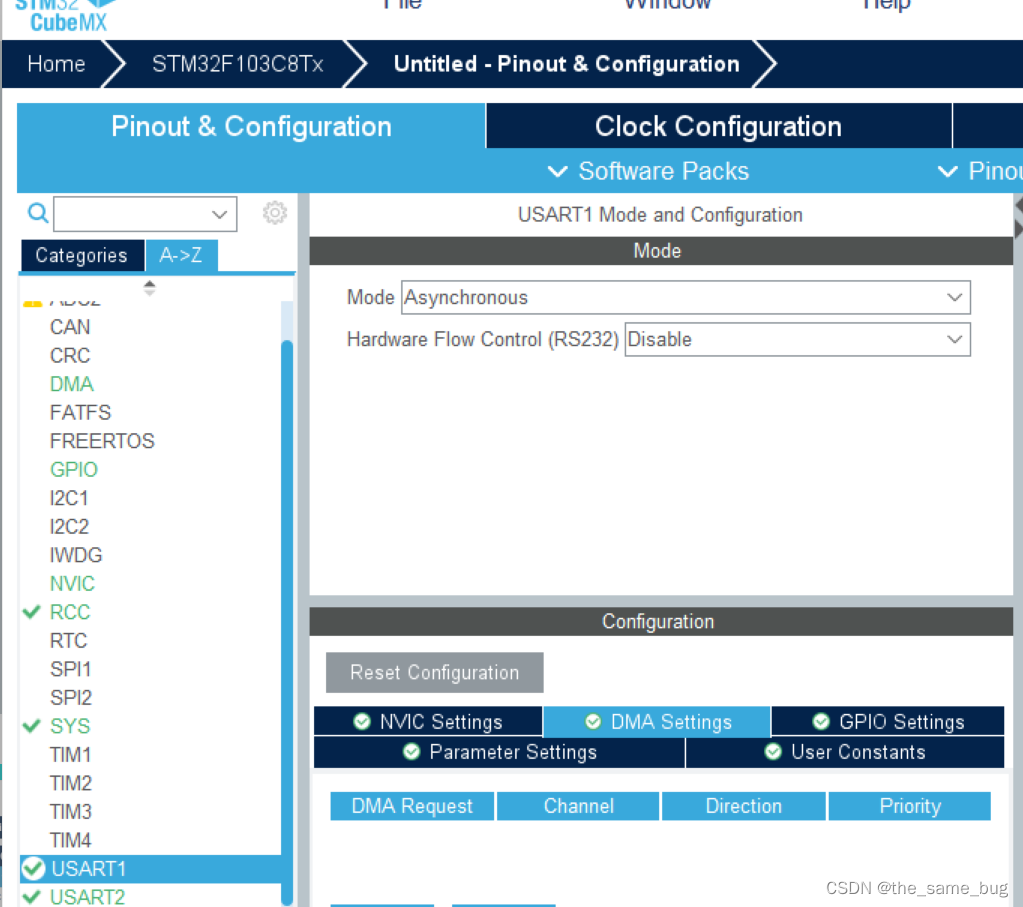The height and width of the screenshot is (907, 1023).
Task: Select SPI1 in the peripheral list
Action: click(x=70, y=669)
